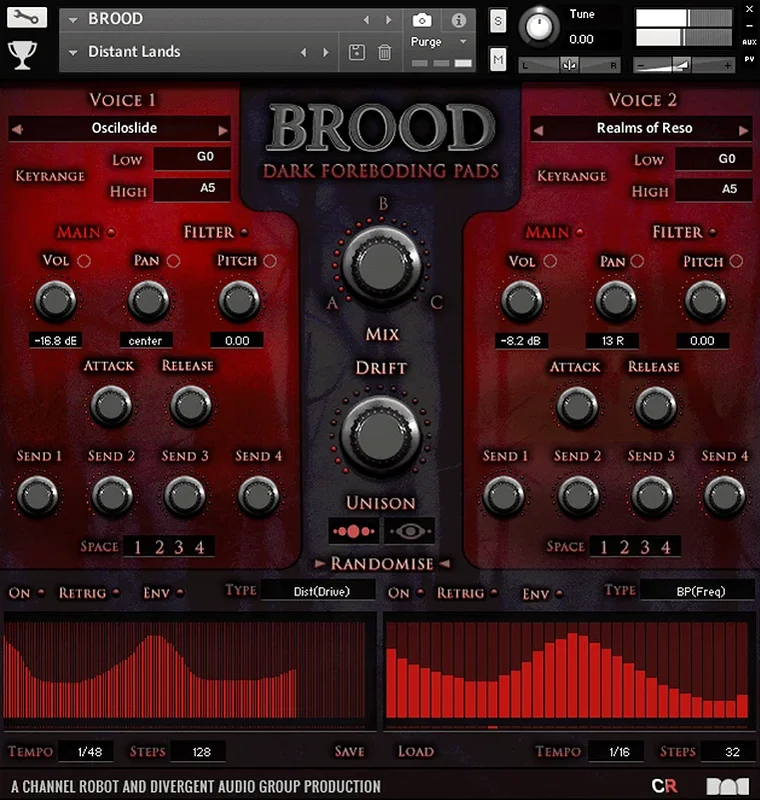Open the wrench instrument edit mode icon

[27, 17]
